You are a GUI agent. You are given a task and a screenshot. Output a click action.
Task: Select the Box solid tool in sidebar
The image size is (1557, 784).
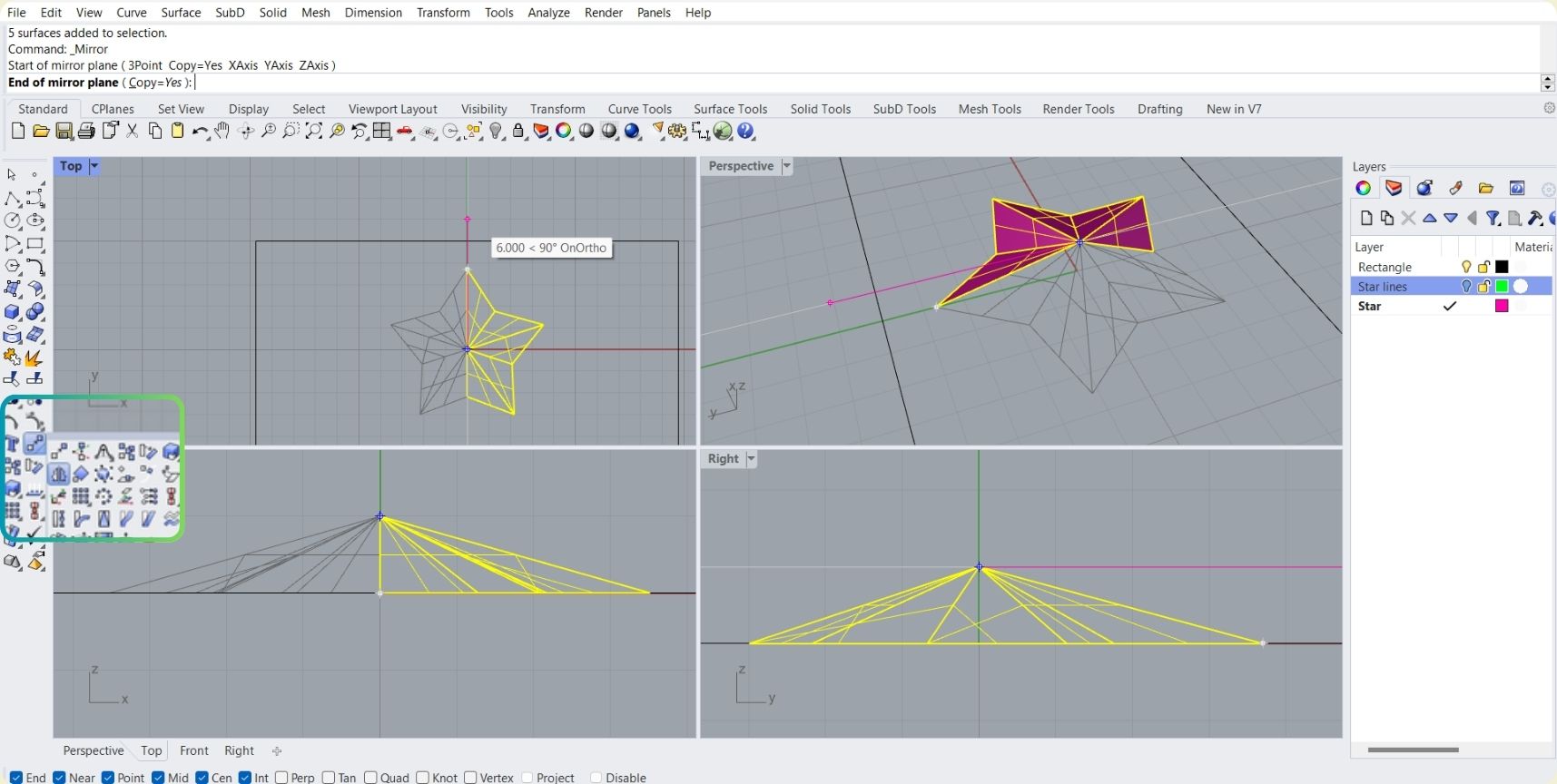coord(13,312)
